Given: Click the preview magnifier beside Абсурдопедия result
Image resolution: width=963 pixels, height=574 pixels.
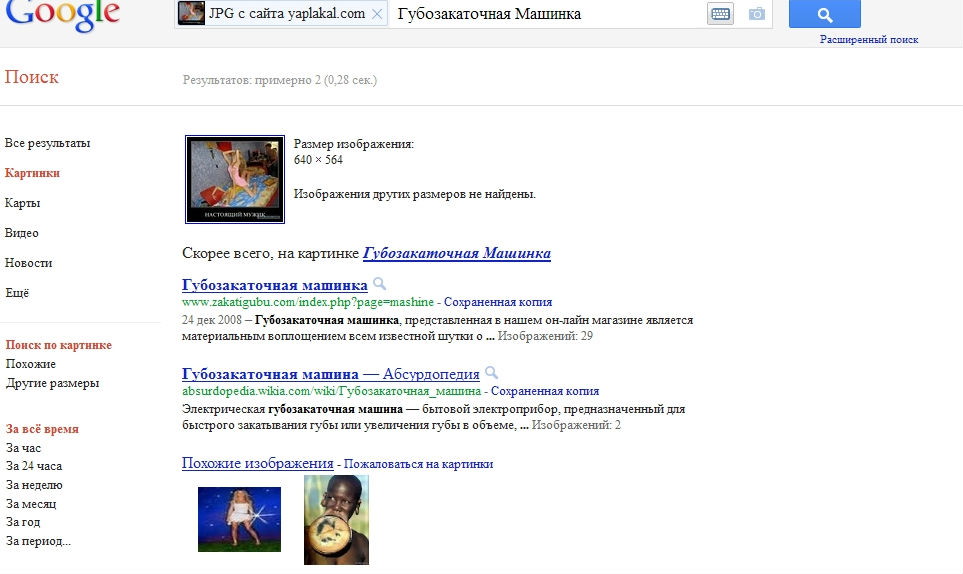Looking at the screenshot, I should 491,373.
